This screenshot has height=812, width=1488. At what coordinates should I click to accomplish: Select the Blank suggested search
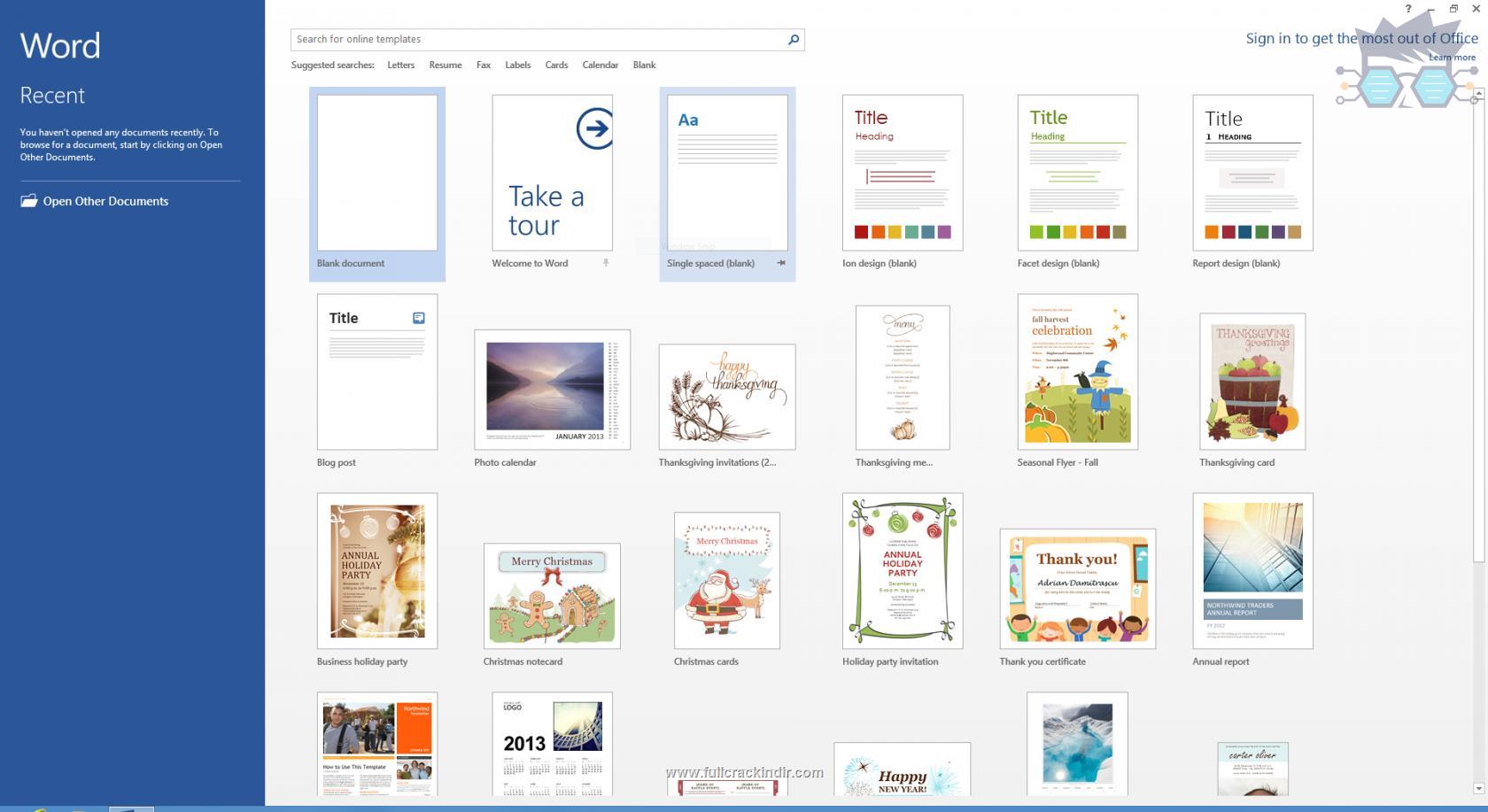[645, 65]
